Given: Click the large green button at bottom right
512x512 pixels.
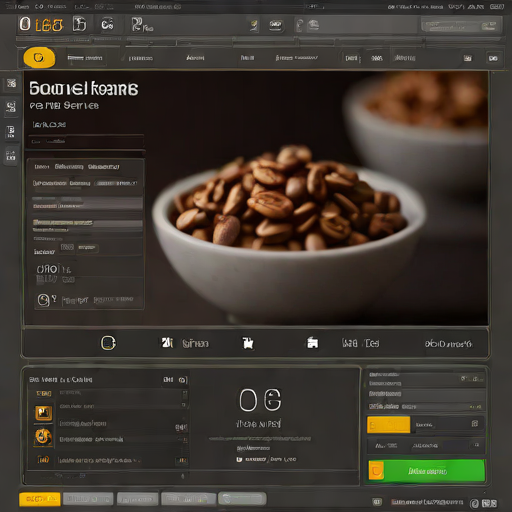Looking at the screenshot, I should coord(426,471).
